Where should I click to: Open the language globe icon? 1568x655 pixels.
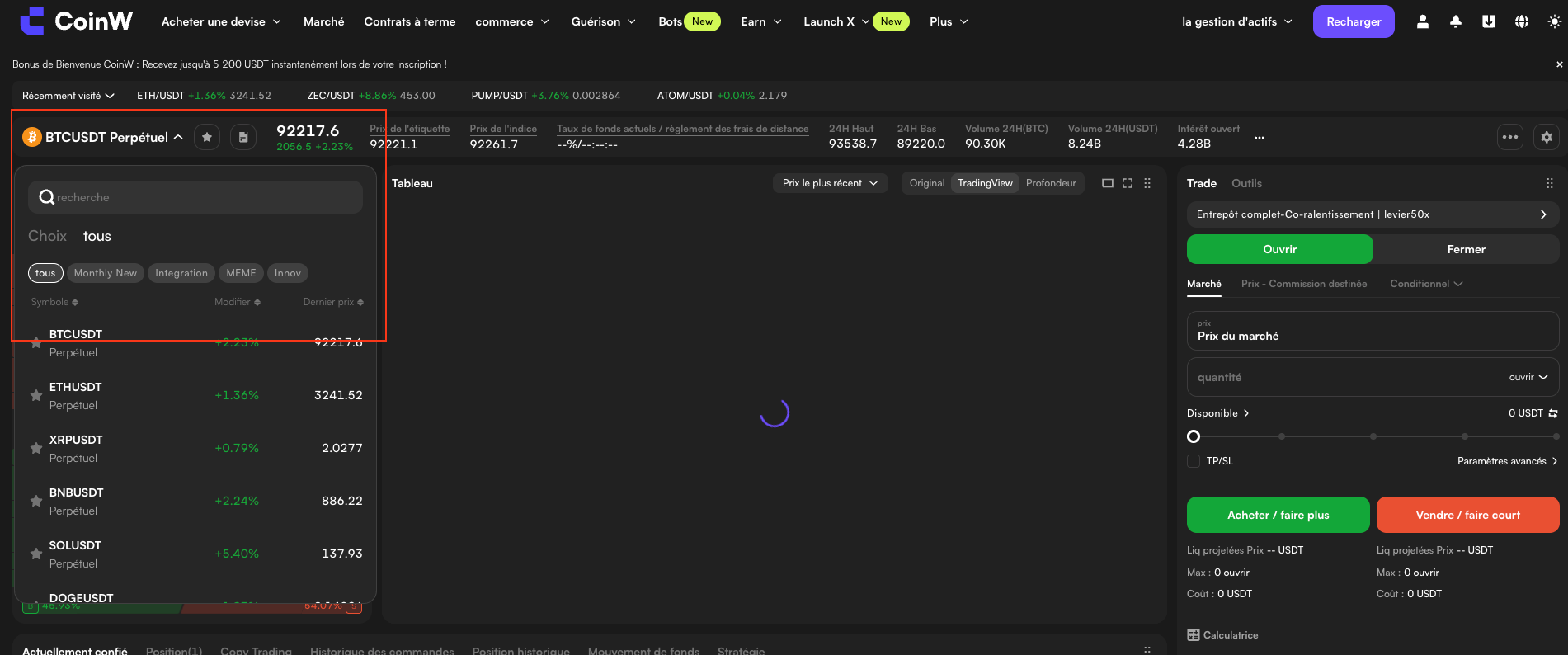pyautogui.click(x=1522, y=21)
